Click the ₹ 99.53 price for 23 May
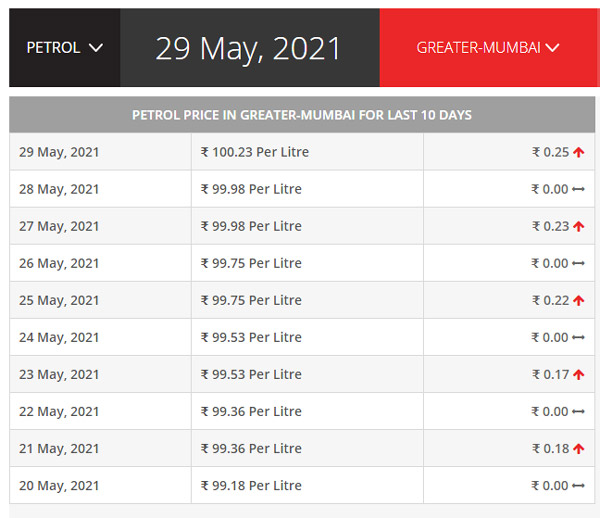The height and width of the screenshot is (518, 600). pyautogui.click(x=251, y=374)
